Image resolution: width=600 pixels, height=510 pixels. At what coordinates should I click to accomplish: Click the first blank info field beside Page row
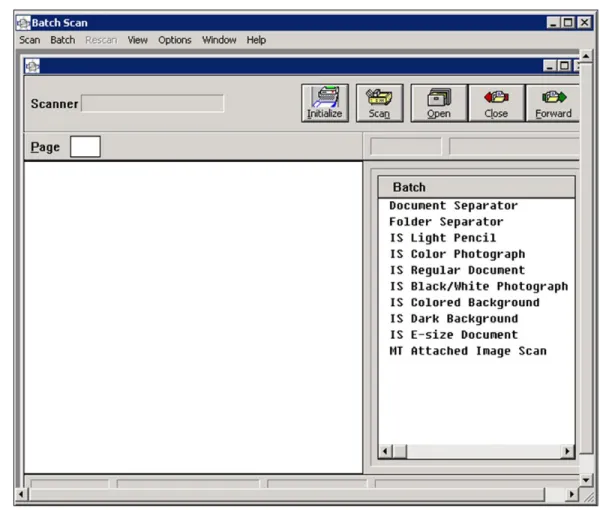click(406, 147)
